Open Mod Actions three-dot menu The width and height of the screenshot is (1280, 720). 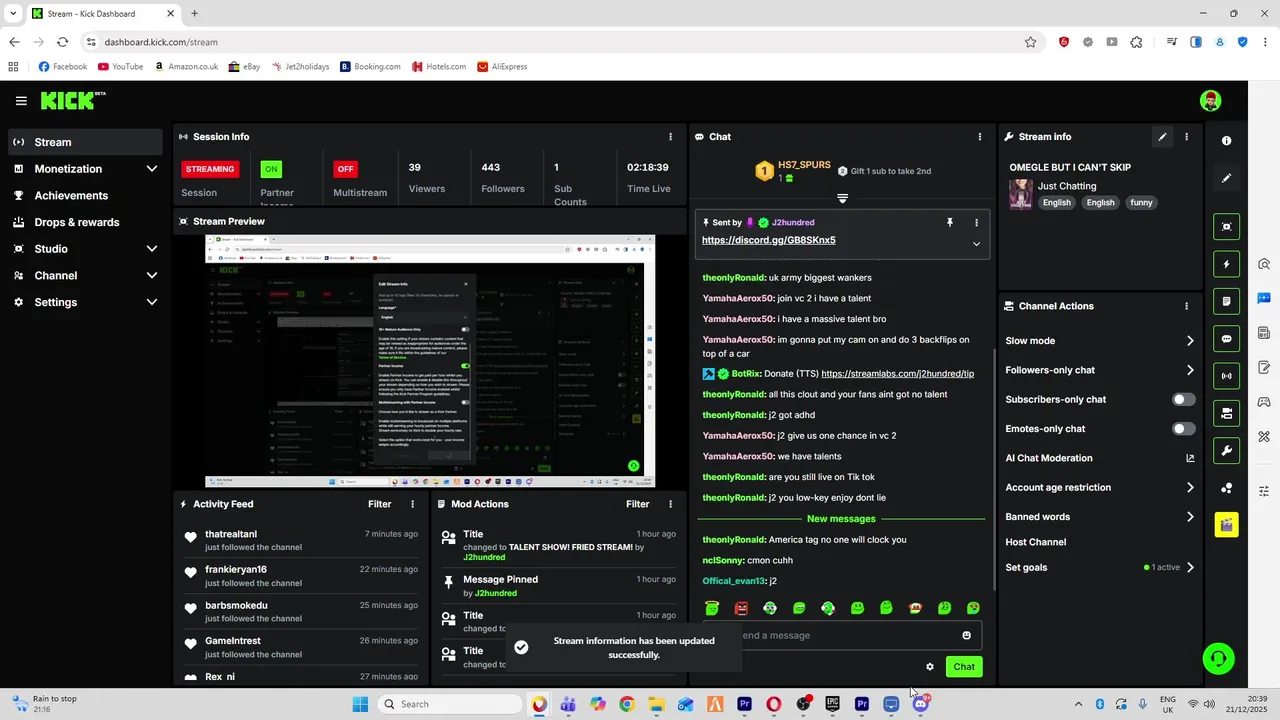tap(670, 504)
